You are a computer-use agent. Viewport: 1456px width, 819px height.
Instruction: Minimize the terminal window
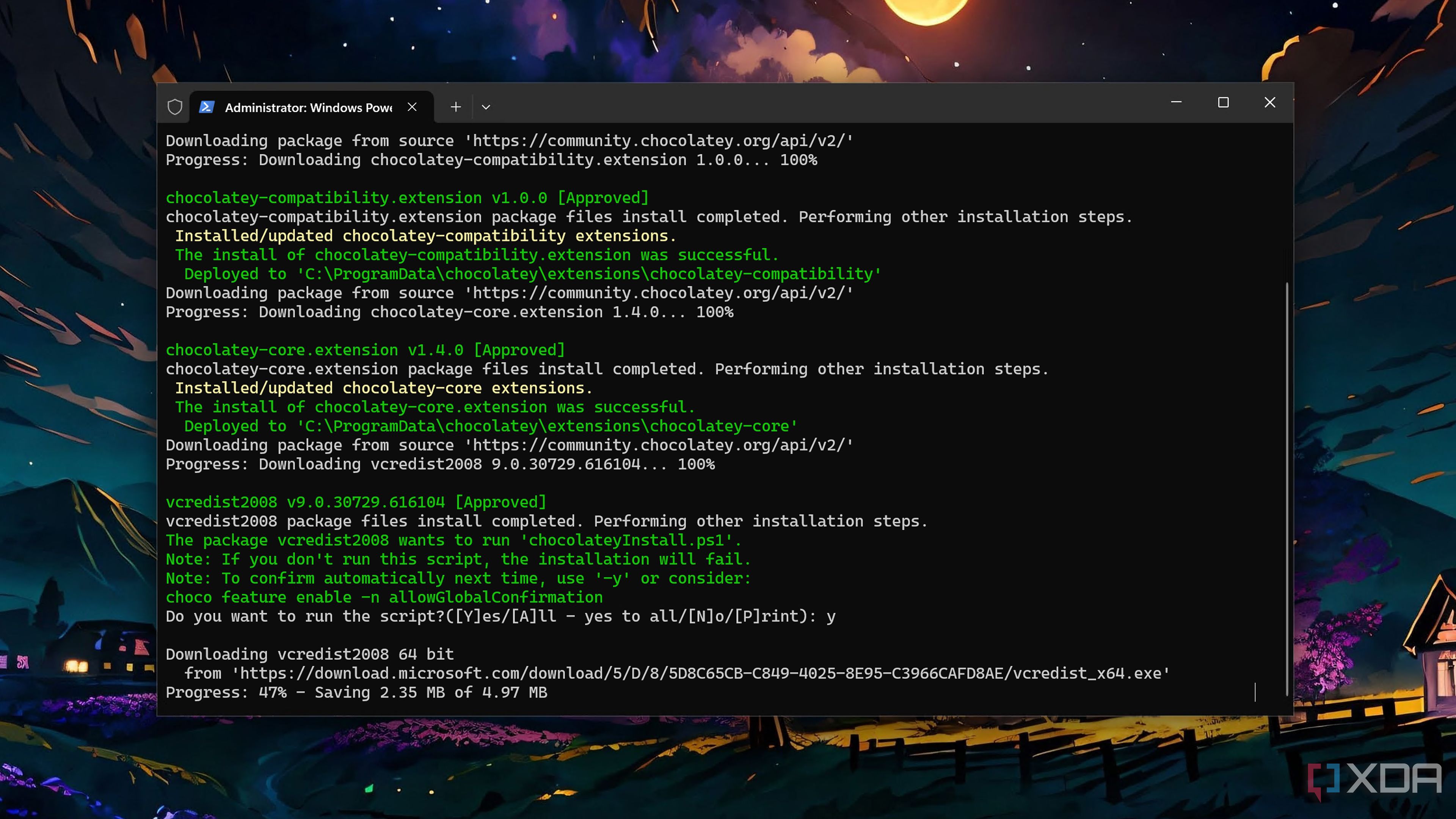click(x=1176, y=102)
